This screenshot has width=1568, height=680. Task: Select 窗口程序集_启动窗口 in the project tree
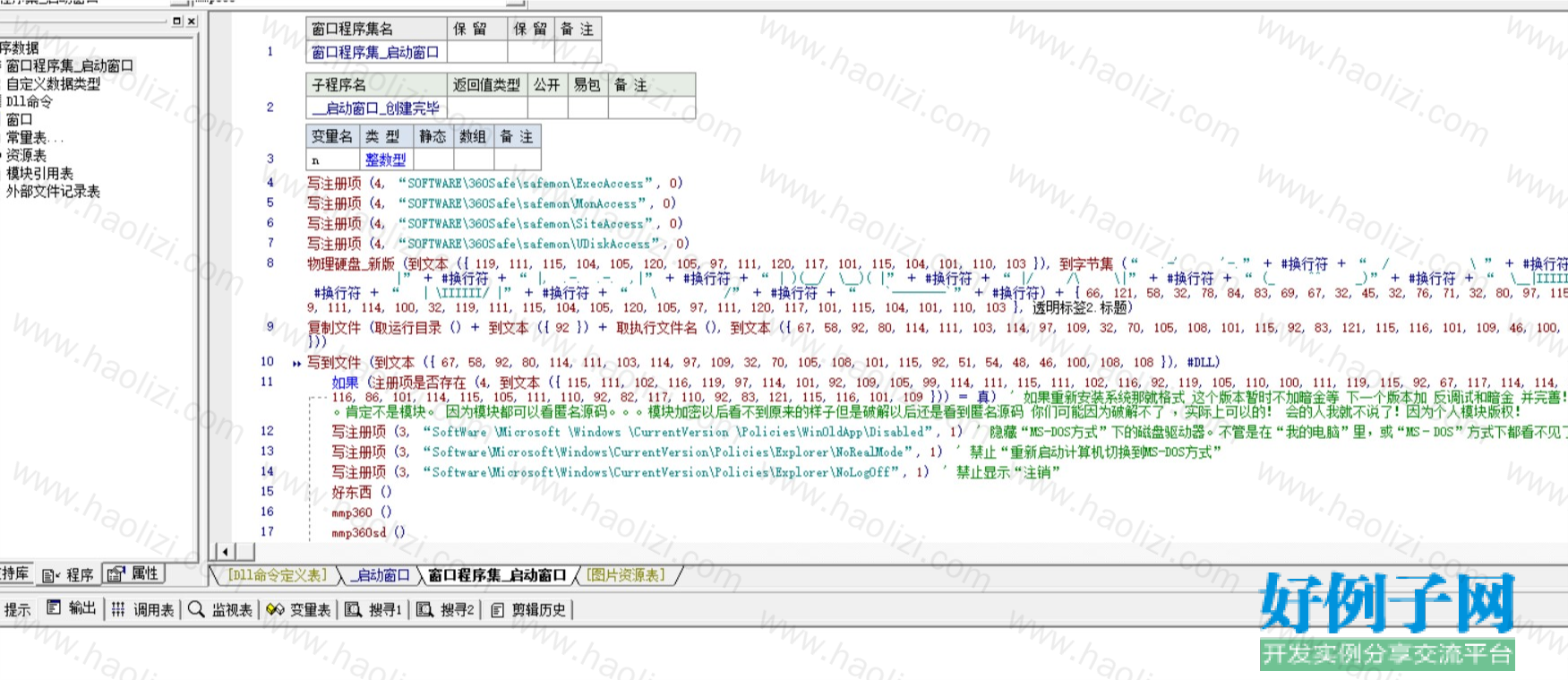click(x=70, y=65)
